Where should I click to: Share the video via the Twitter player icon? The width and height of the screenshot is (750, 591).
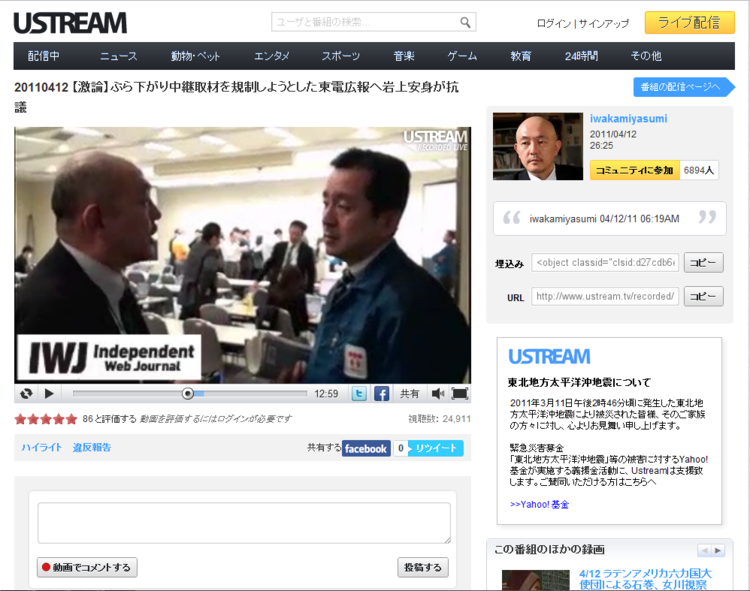tap(359, 394)
